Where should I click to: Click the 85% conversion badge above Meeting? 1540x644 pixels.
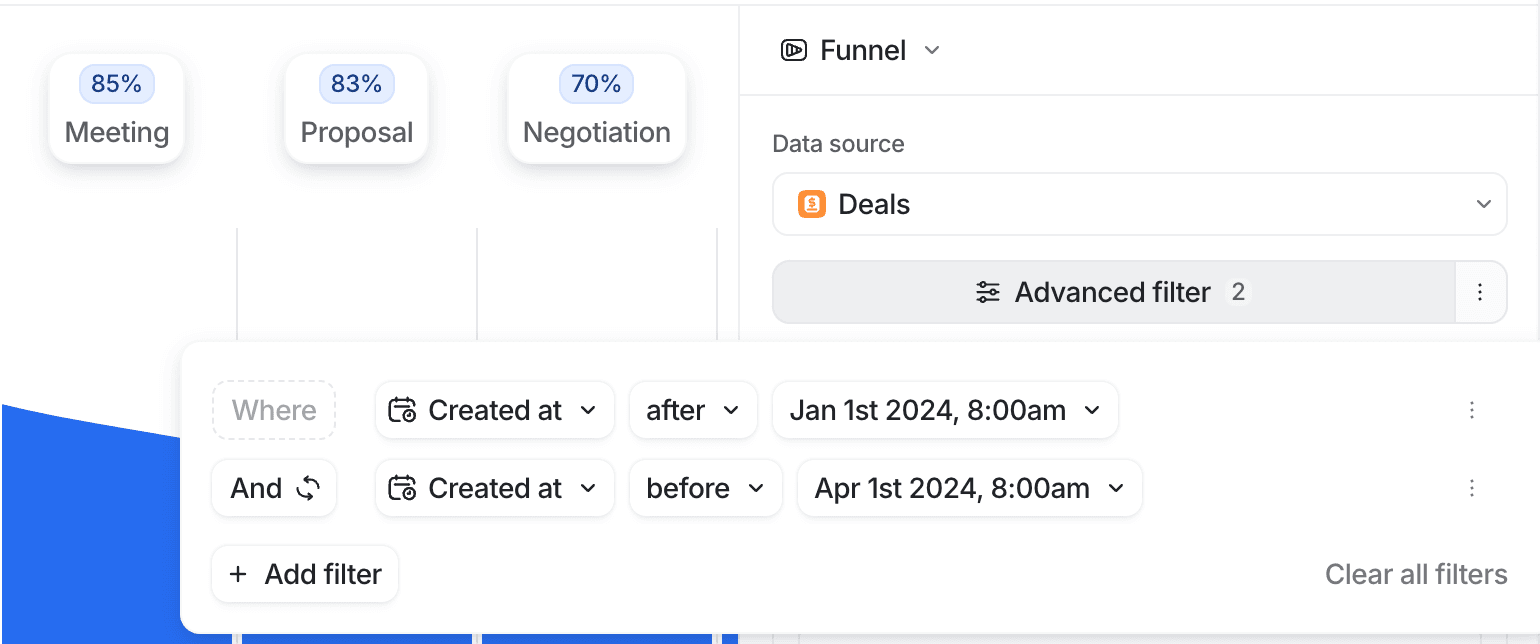[115, 84]
